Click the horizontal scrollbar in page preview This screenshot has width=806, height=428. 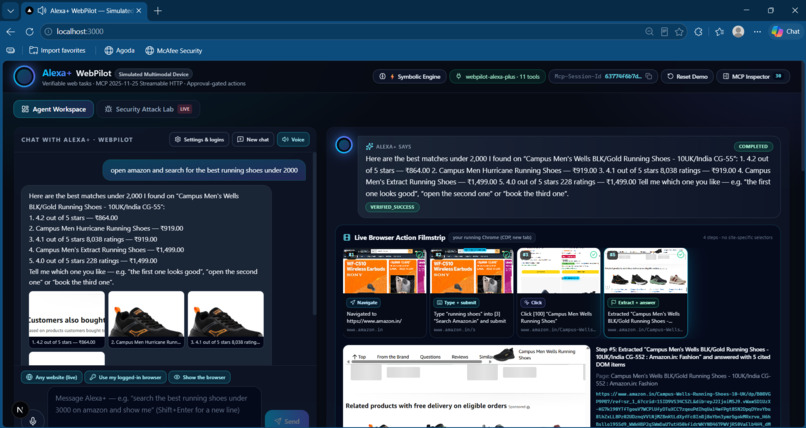tap(416, 362)
